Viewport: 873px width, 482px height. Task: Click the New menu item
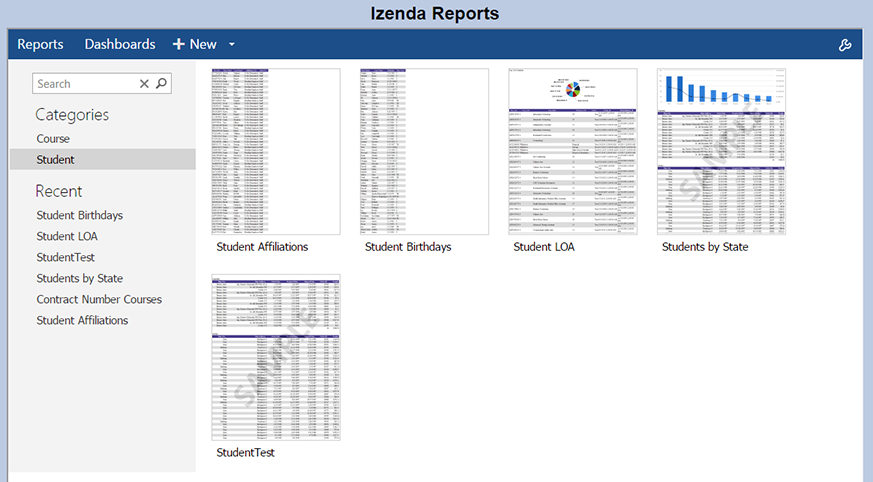(203, 44)
